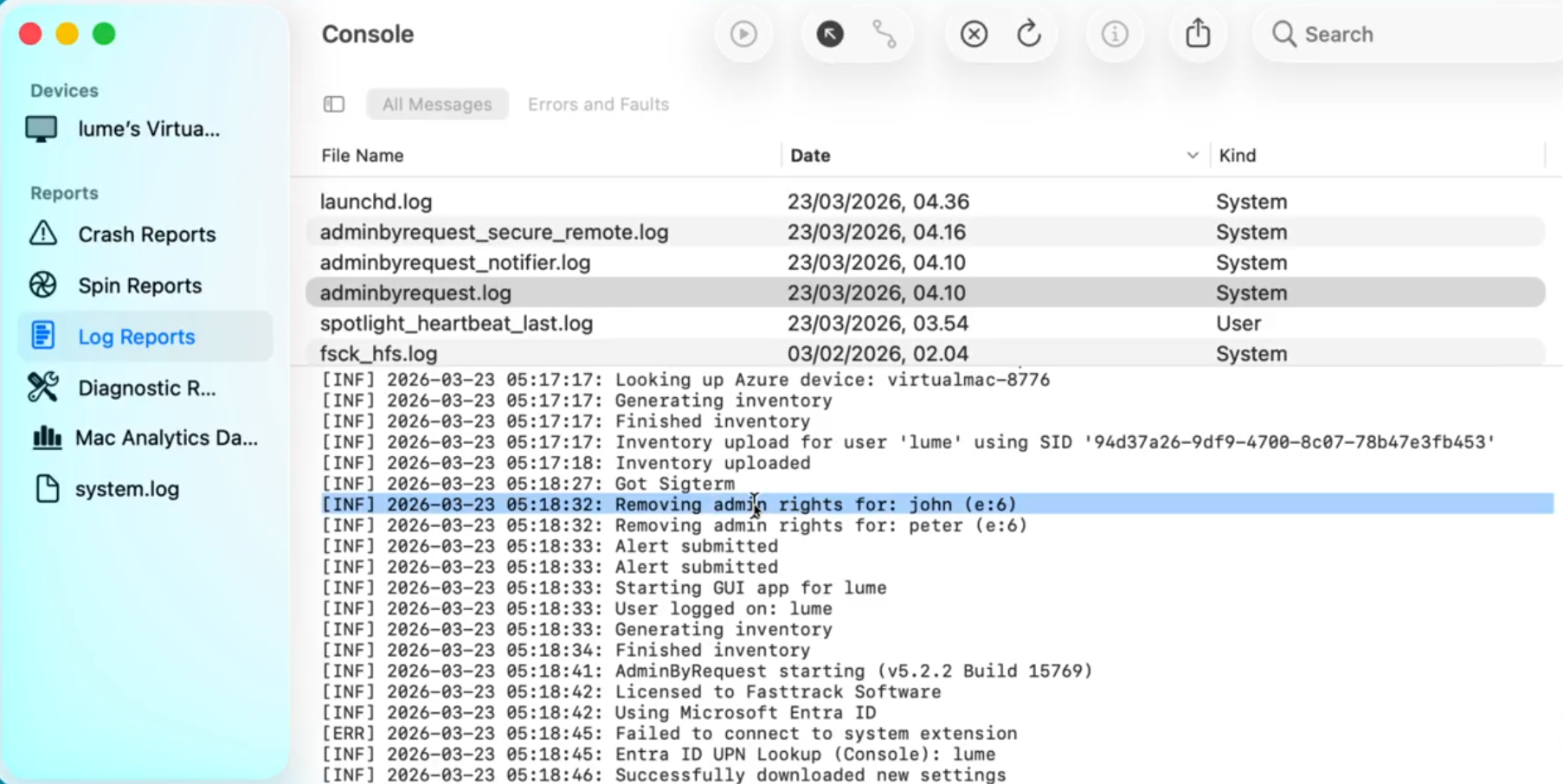Click log line 'Using Microsoft Entra ID'

pyautogui.click(x=599, y=712)
